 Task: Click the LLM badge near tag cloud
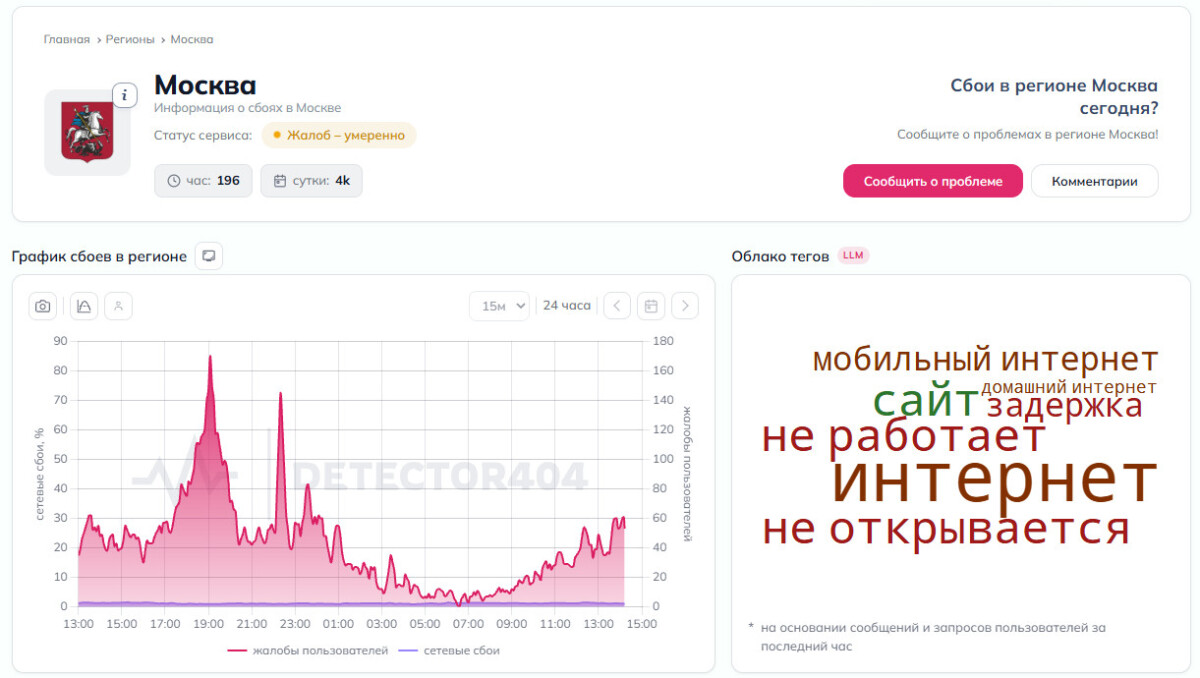click(x=853, y=256)
